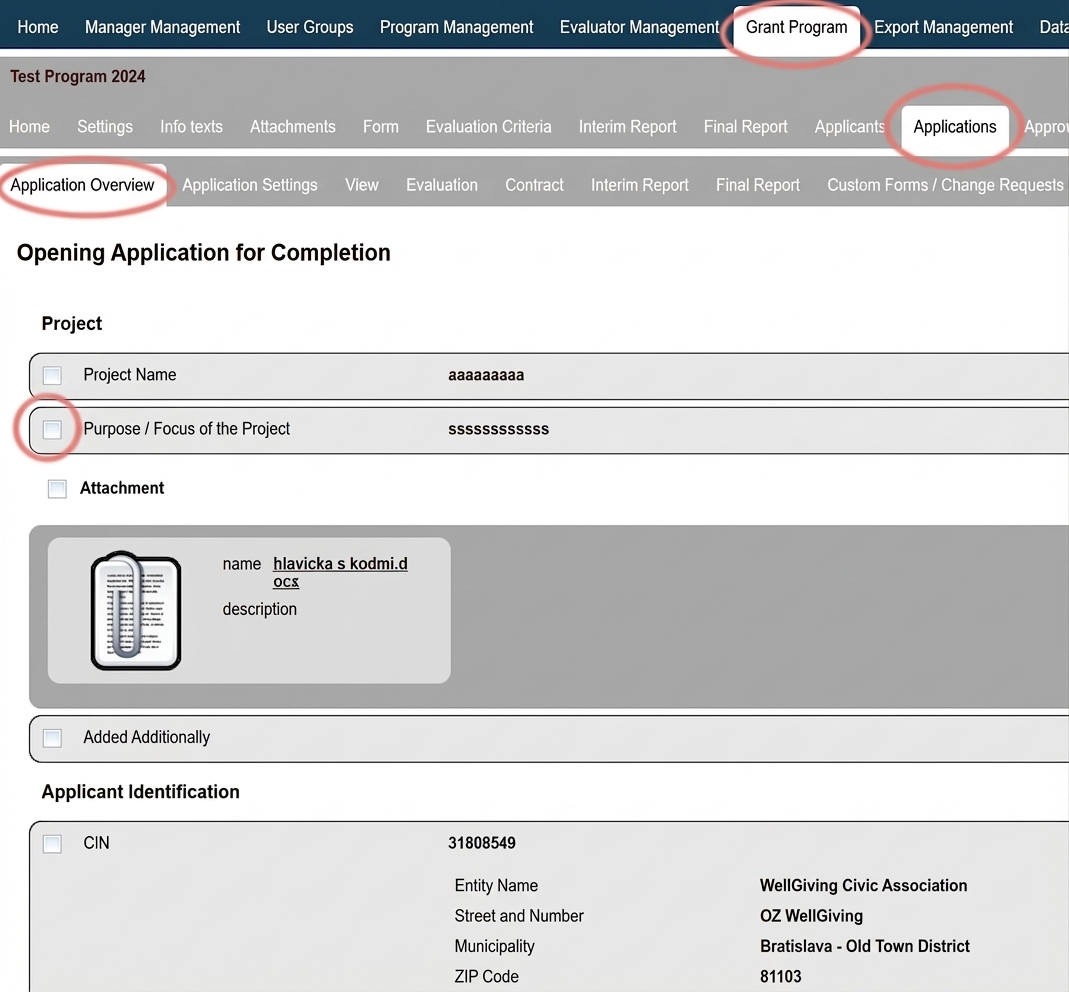Open the program Attachments tab

[292, 127]
